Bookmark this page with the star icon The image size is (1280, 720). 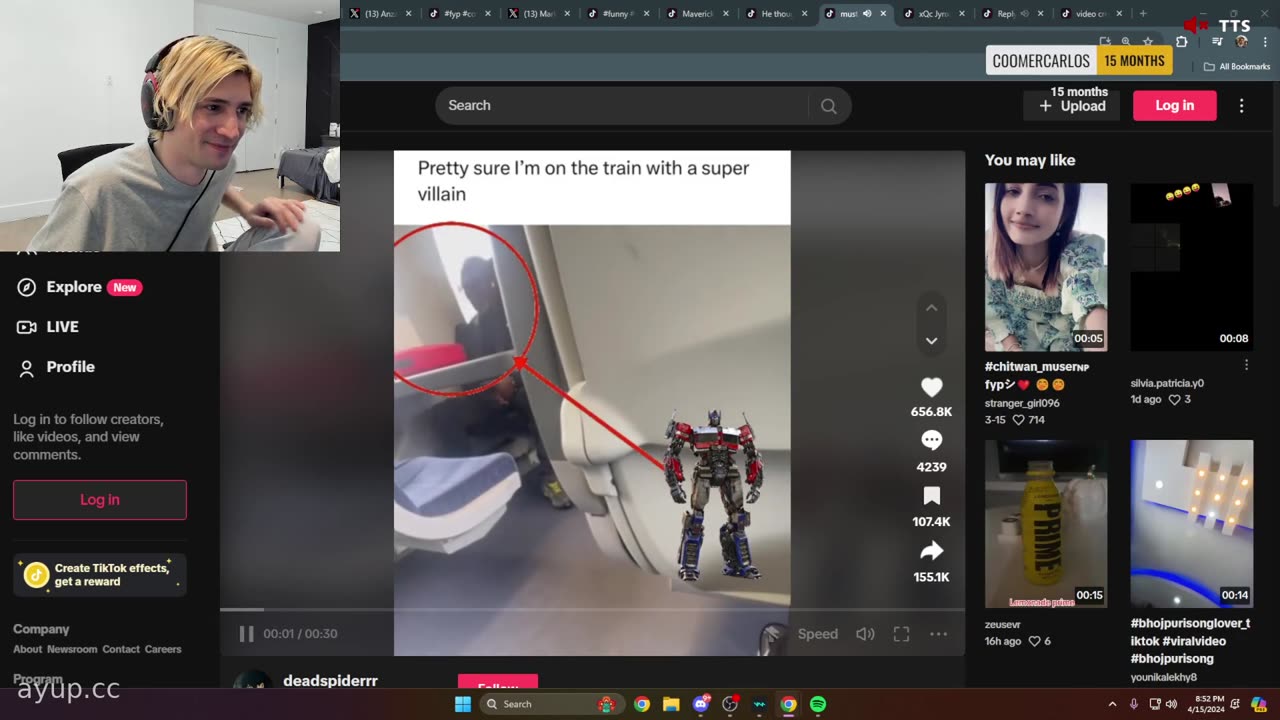point(1147,42)
